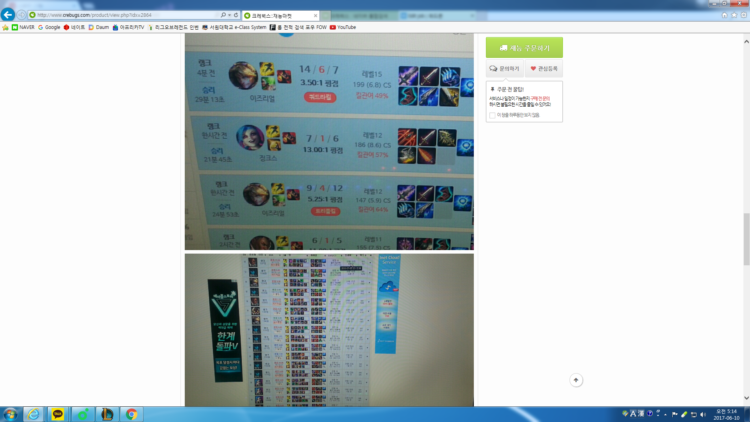This screenshot has height=422, width=750.
Task: Click the page vertical scrollbar thumb
Action: (746, 238)
